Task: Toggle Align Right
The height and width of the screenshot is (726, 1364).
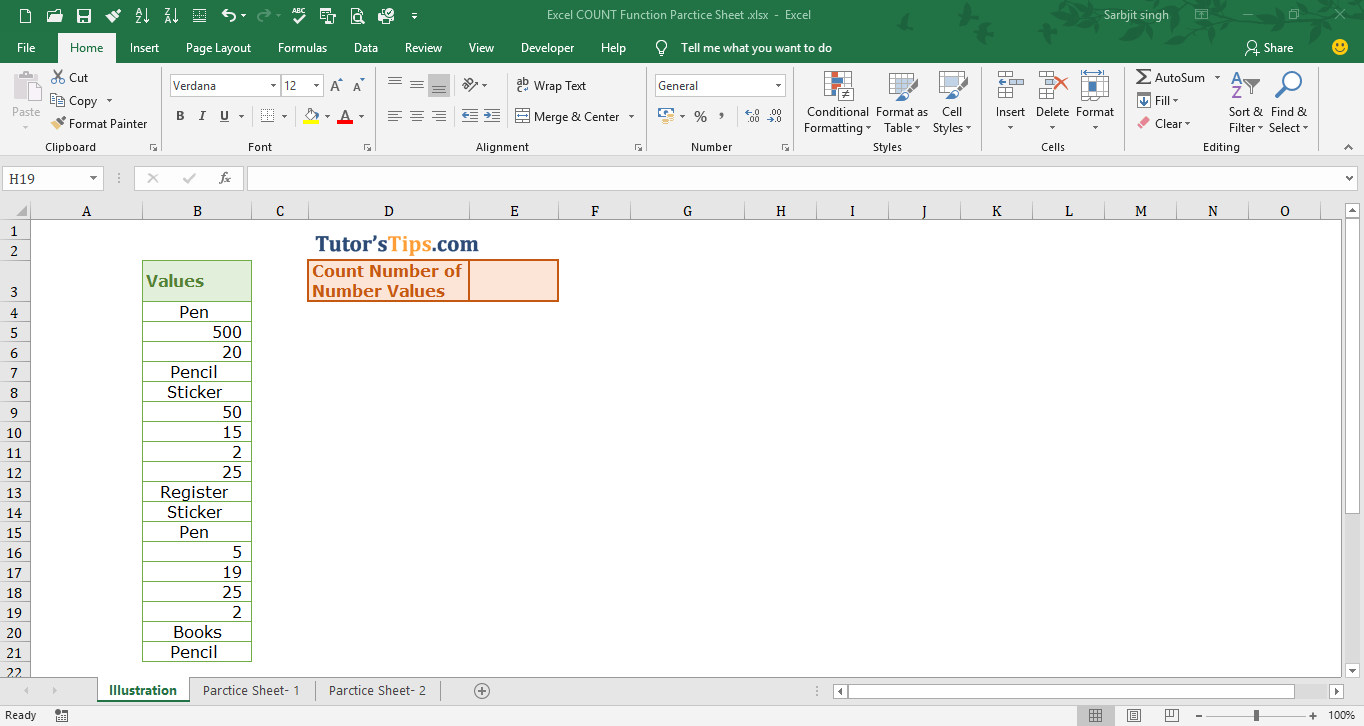Action: coord(439,116)
